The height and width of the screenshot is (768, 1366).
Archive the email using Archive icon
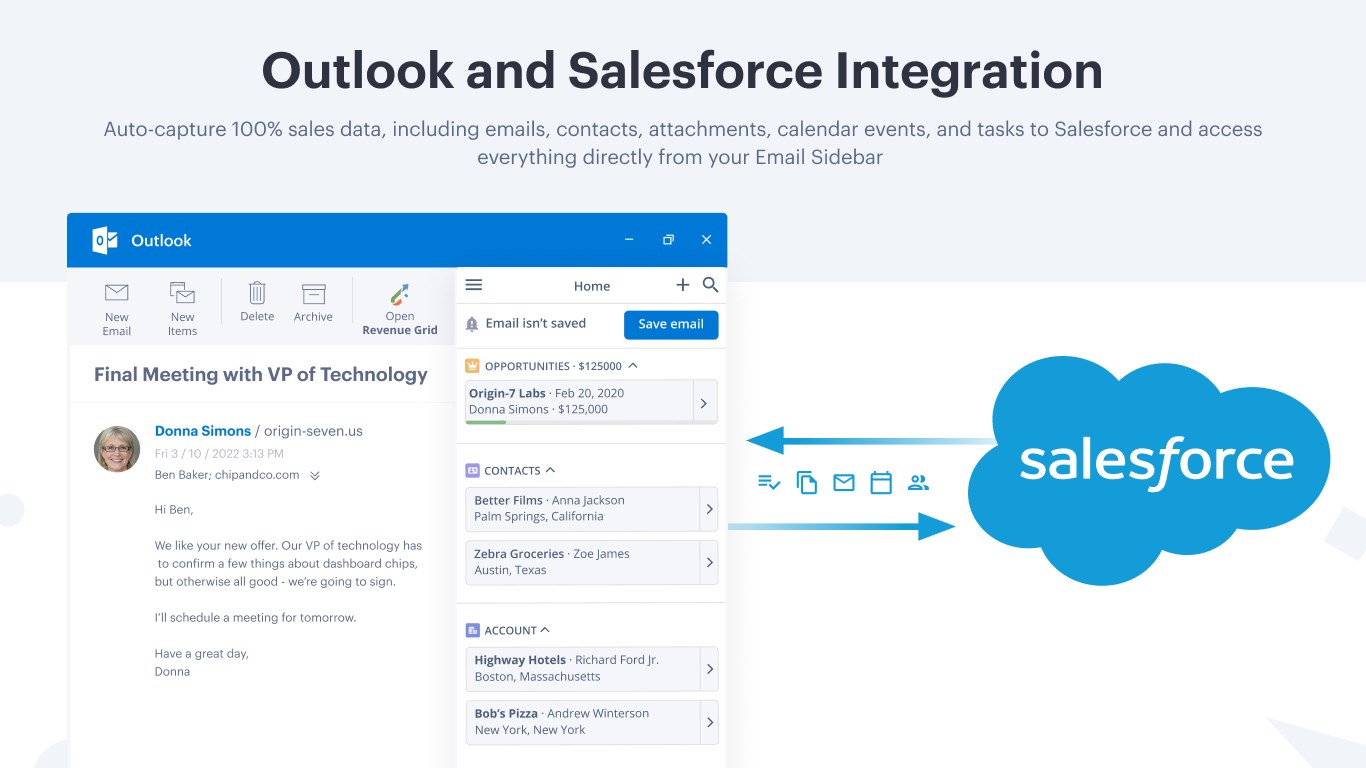click(x=313, y=294)
